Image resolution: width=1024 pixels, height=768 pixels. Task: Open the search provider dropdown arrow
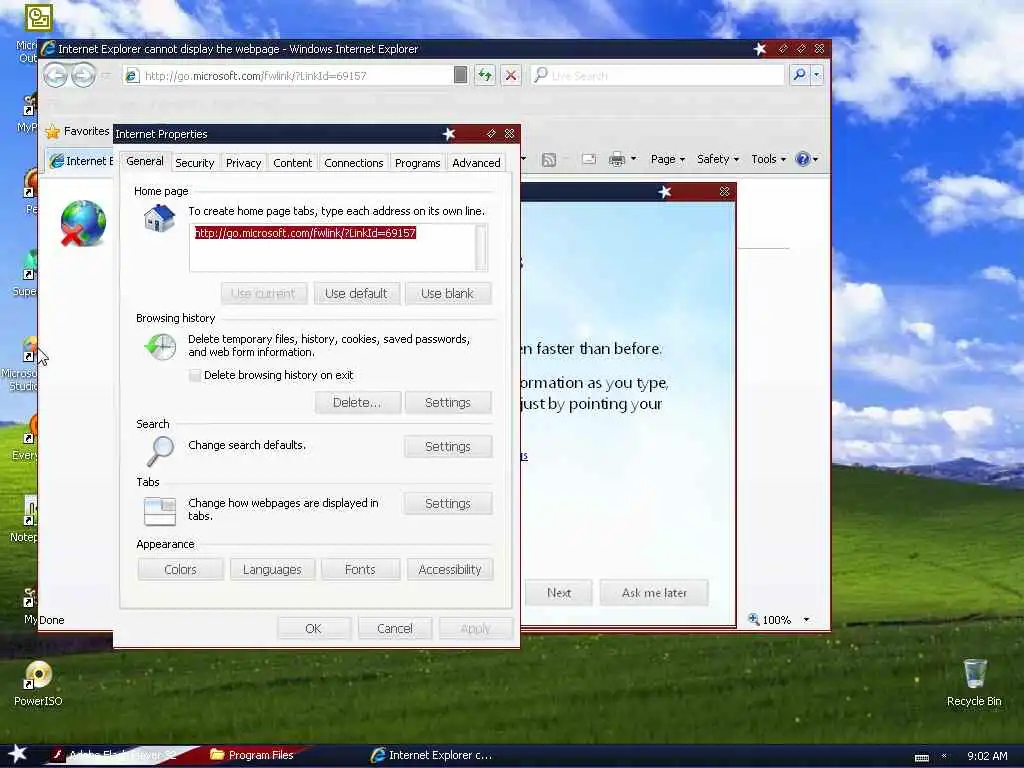(816, 75)
